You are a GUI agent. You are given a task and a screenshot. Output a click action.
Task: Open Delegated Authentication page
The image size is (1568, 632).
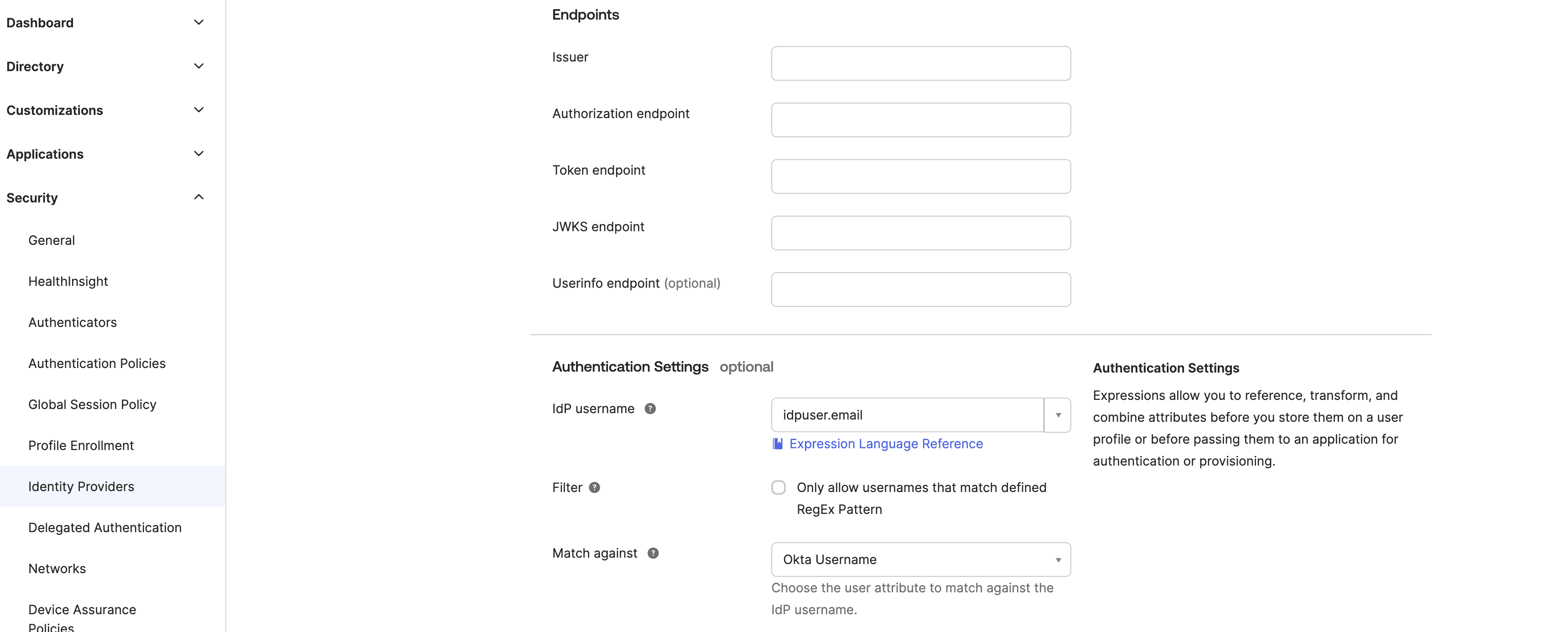[x=105, y=527]
